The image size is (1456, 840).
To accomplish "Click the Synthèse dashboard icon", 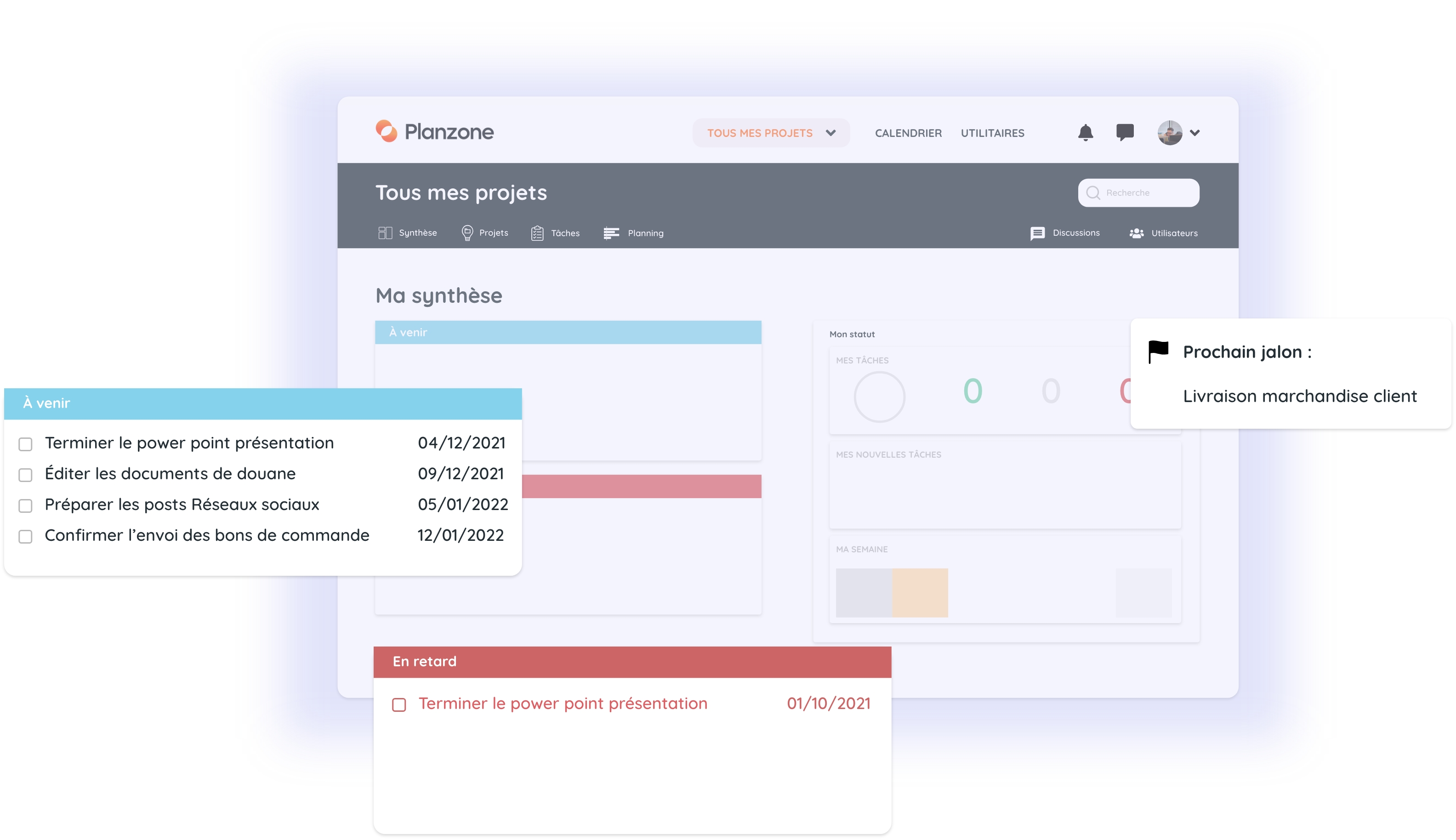I will pyautogui.click(x=385, y=233).
